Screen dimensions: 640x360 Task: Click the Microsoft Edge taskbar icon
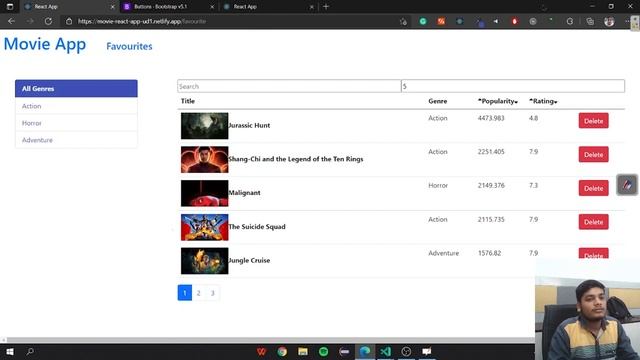(365, 351)
